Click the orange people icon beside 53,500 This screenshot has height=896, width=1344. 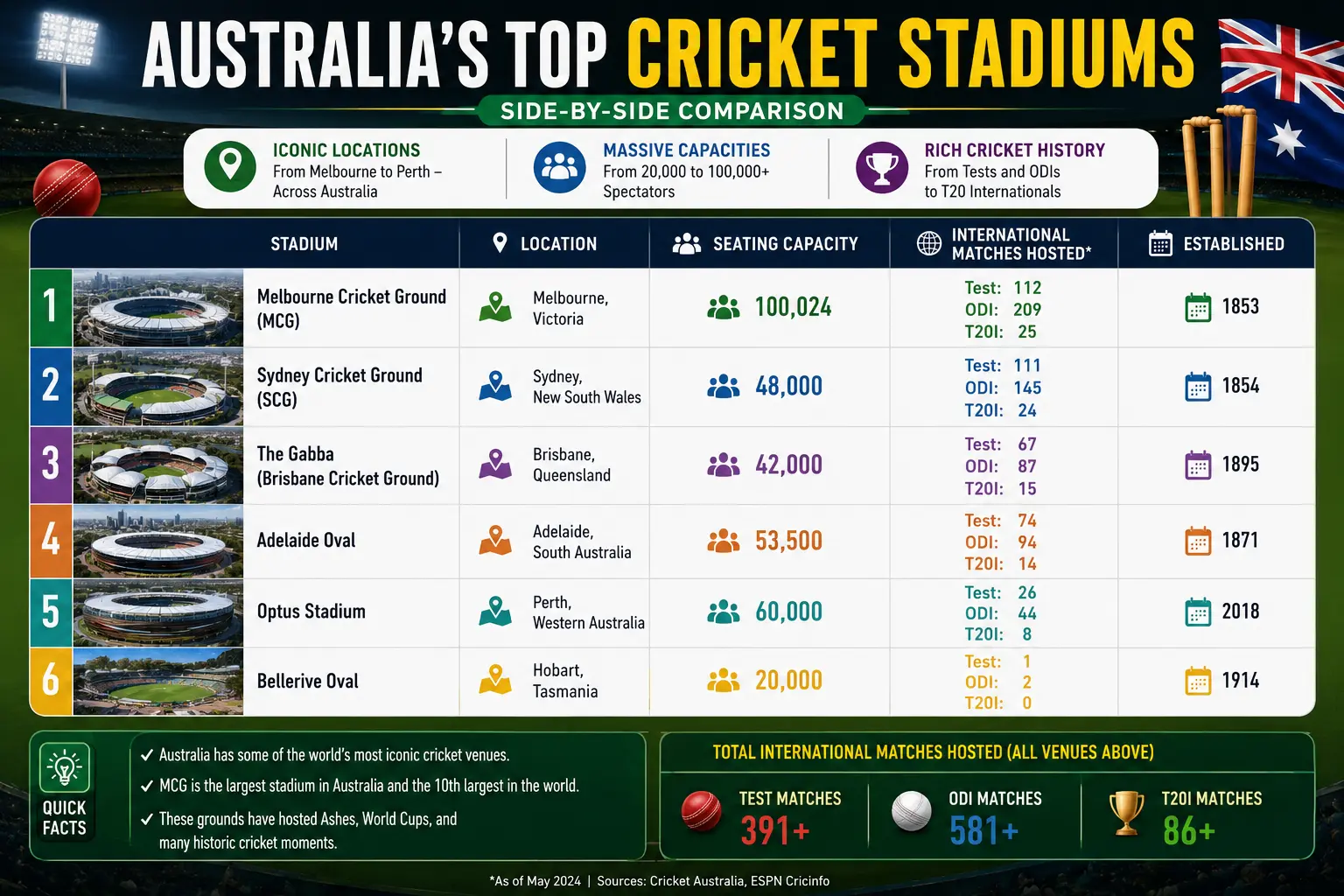(x=724, y=541)
